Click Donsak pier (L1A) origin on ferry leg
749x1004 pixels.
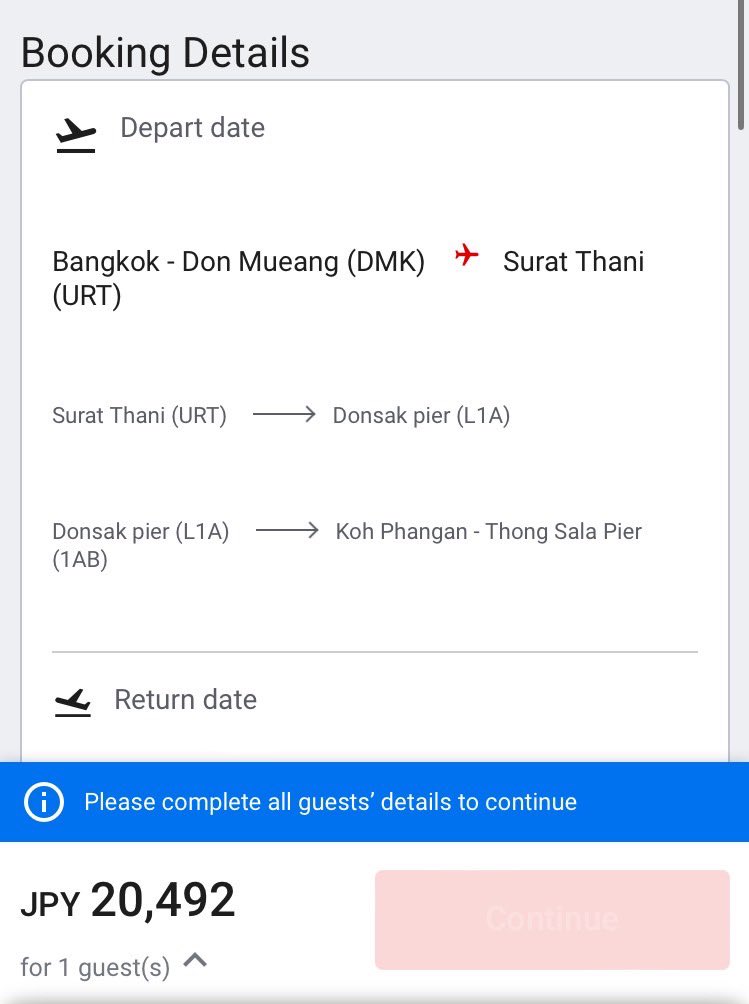coord(140,532)
